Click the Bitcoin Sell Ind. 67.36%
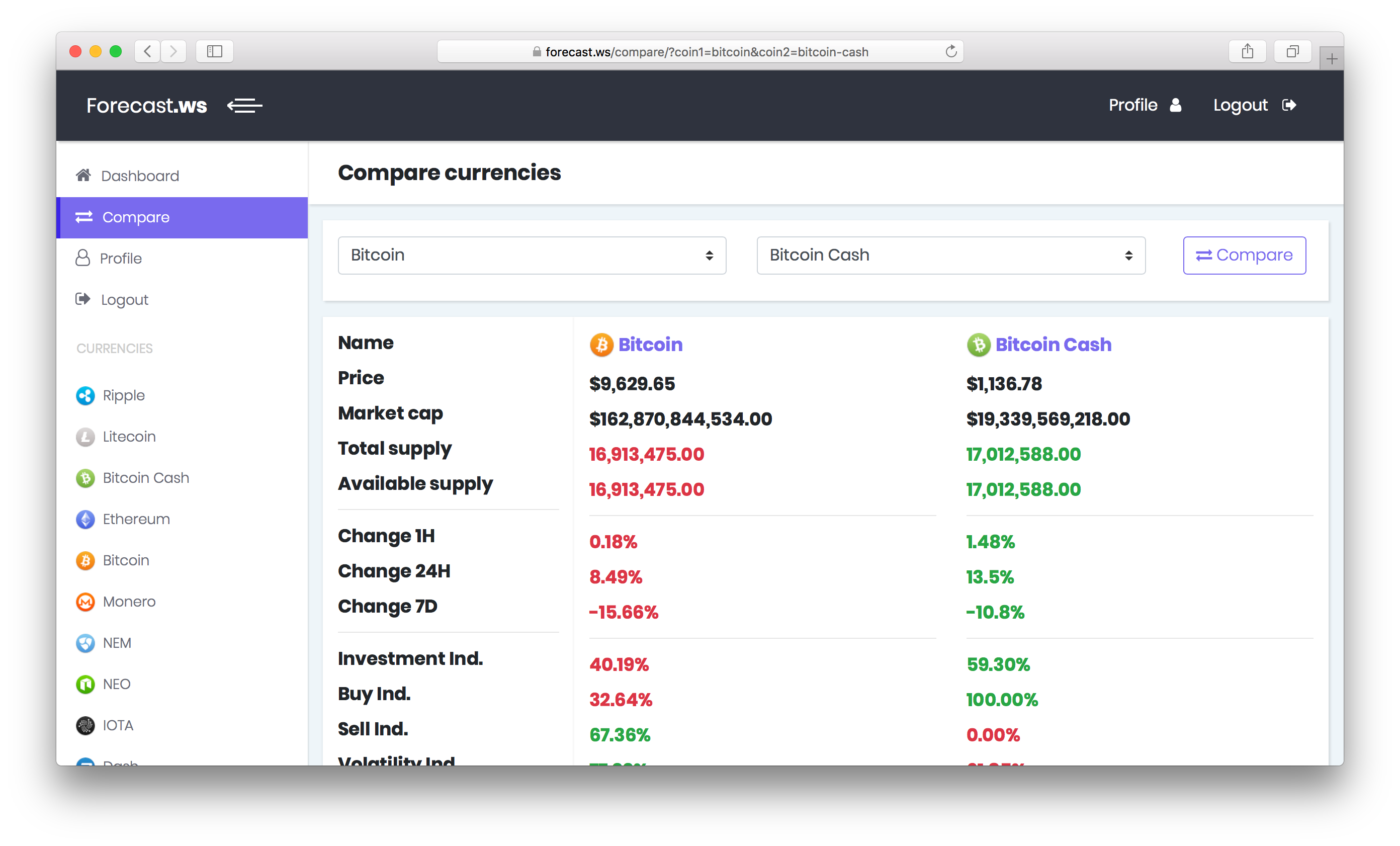 [620, 735]
